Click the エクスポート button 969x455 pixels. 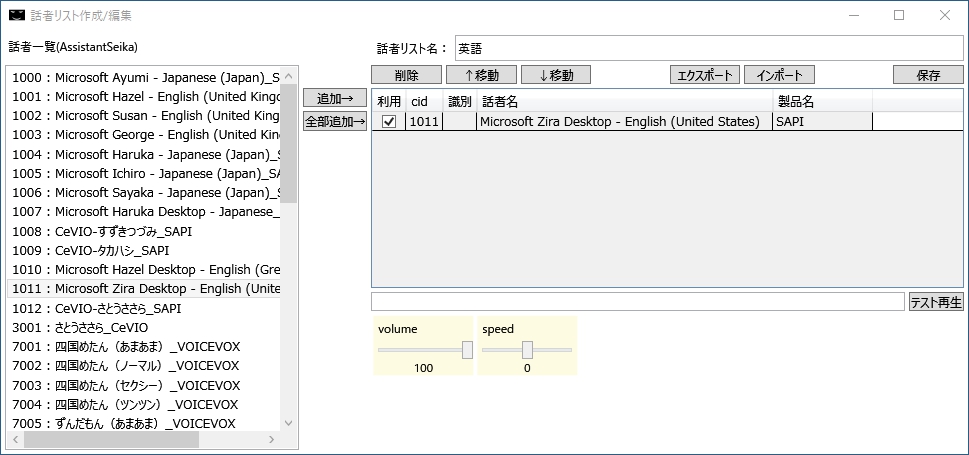point(705,75)
